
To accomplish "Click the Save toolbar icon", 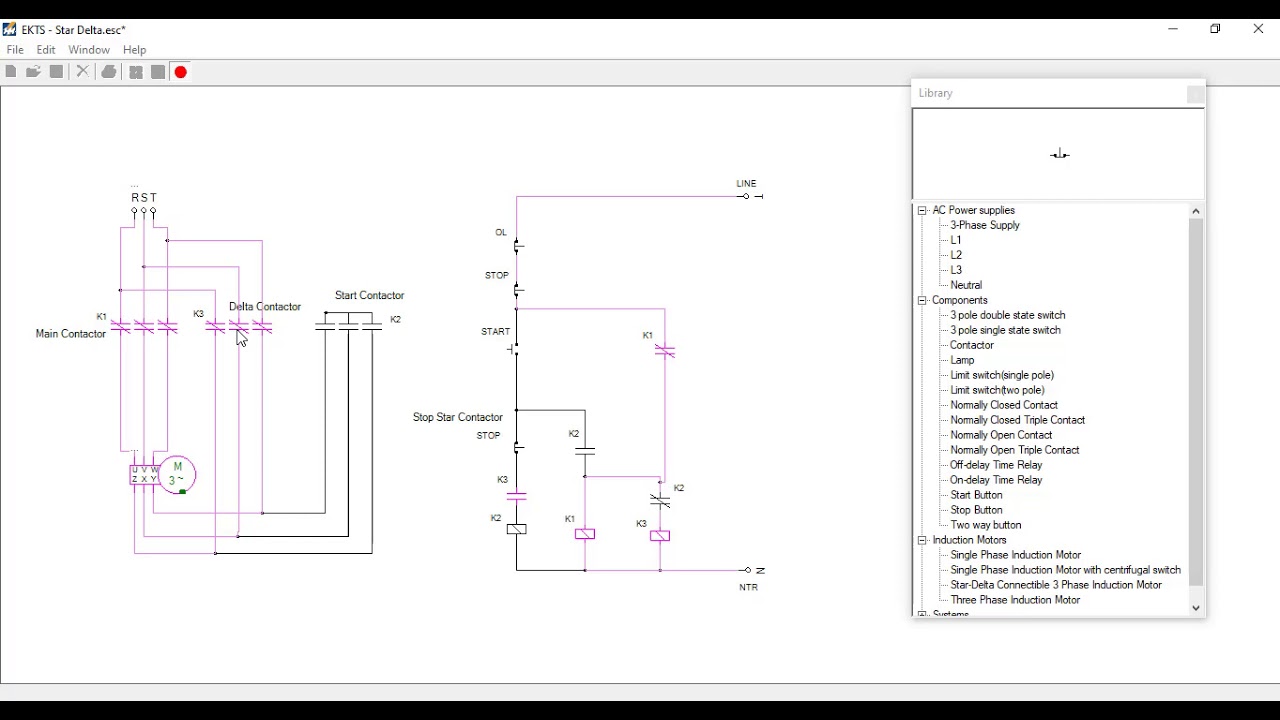I will [57, 72].
